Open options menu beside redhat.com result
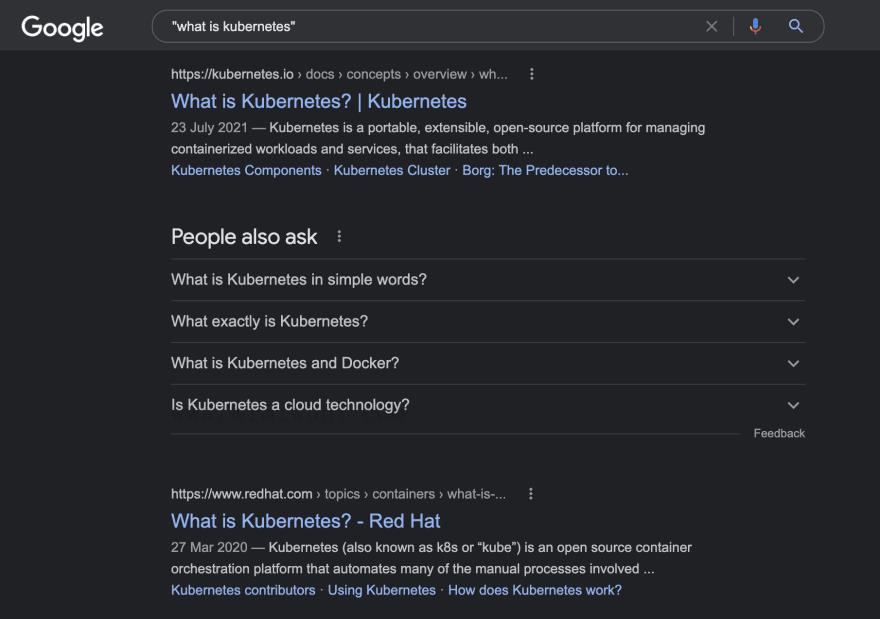880x619 pixels. [530, 494]
